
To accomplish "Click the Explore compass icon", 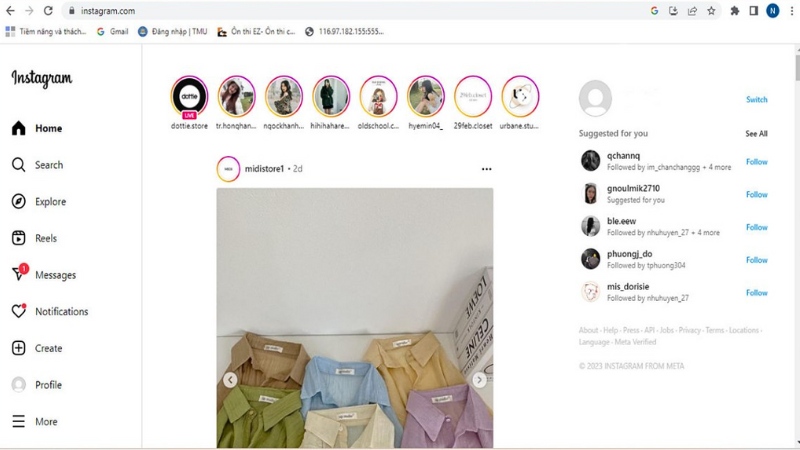I will coord(18,202).
